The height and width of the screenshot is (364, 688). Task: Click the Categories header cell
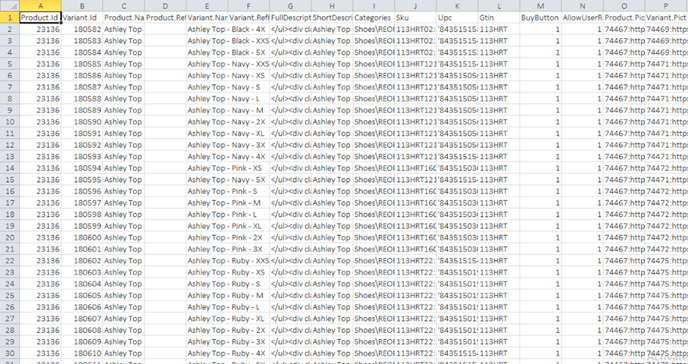coord(374,18)
